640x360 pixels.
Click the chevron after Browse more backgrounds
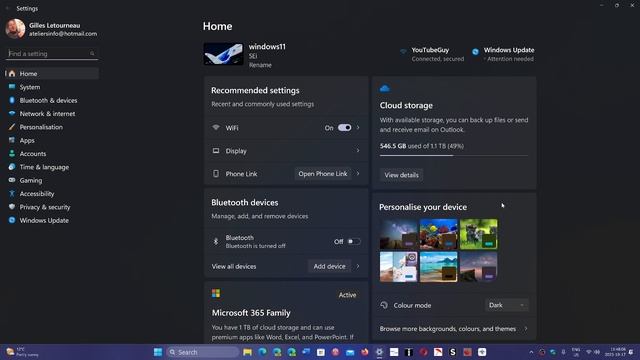coord(526,329)
